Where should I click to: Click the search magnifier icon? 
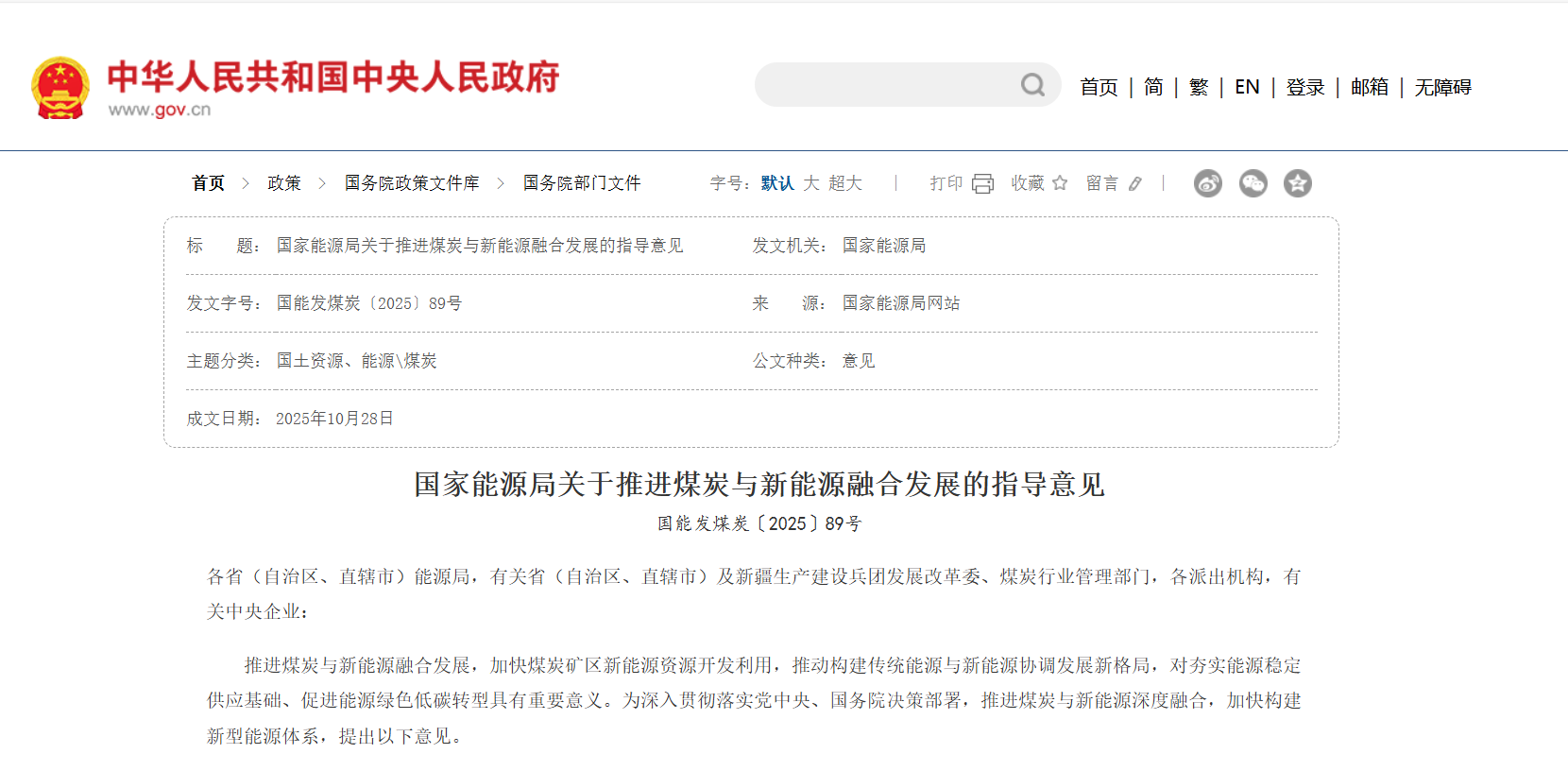tap(1032, 86)
